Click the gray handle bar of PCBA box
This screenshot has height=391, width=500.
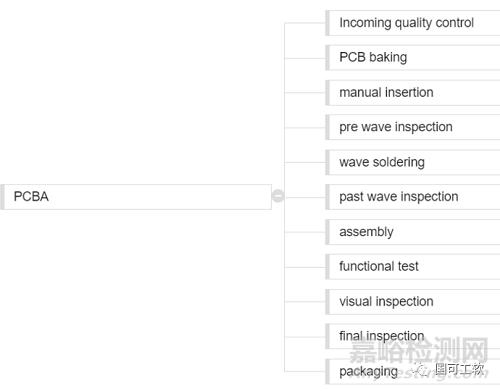[x=2, y=197]
